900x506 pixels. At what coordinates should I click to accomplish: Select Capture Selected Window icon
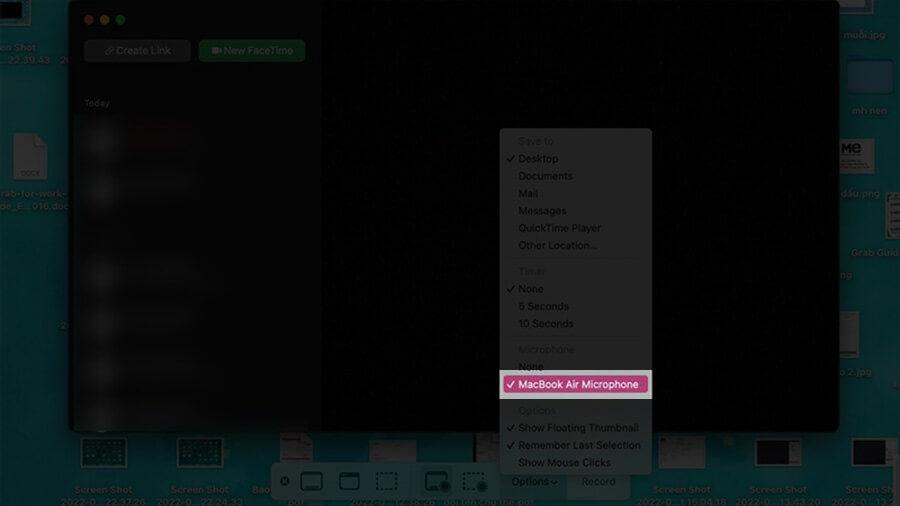pyautogui.click(x=349, y=482)
